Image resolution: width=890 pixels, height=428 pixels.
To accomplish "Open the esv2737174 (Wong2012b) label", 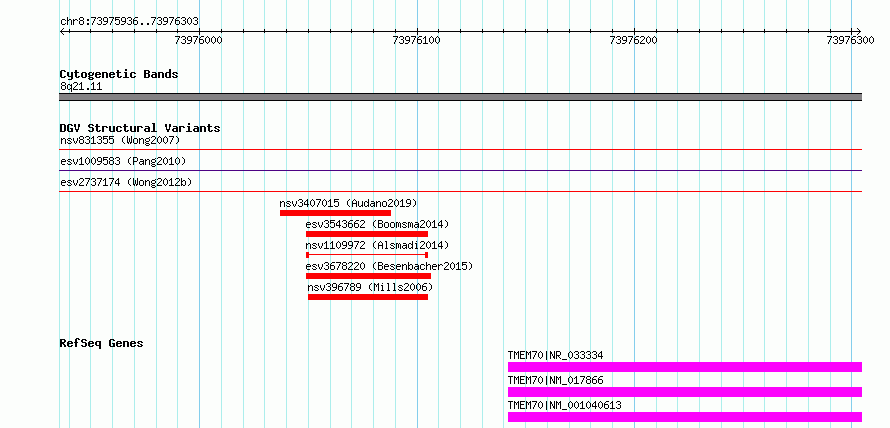I will point(126,182).
